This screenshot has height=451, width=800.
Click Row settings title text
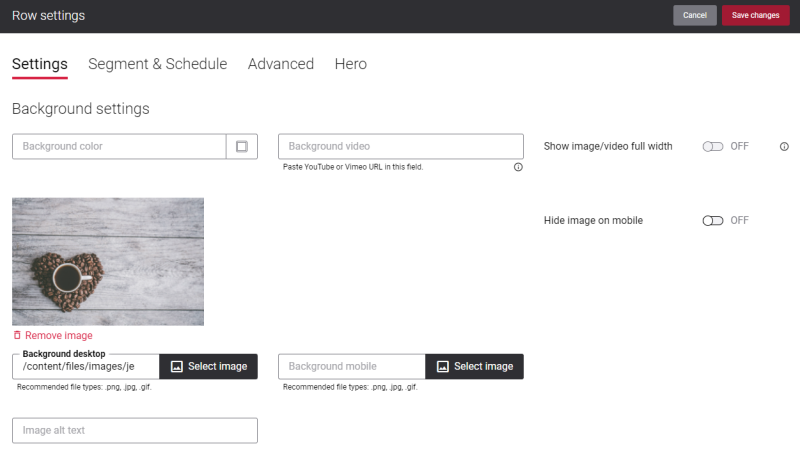pos(48,15)
